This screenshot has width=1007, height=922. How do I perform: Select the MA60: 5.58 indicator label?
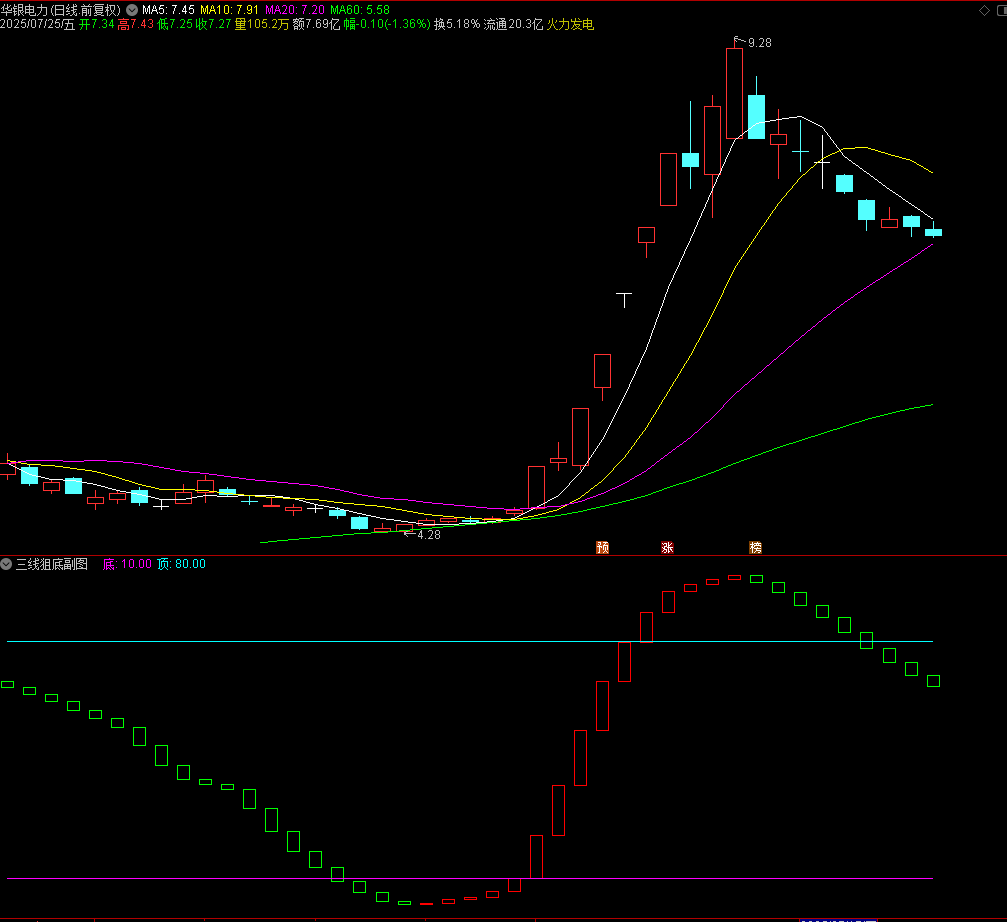tap(360, 10)
